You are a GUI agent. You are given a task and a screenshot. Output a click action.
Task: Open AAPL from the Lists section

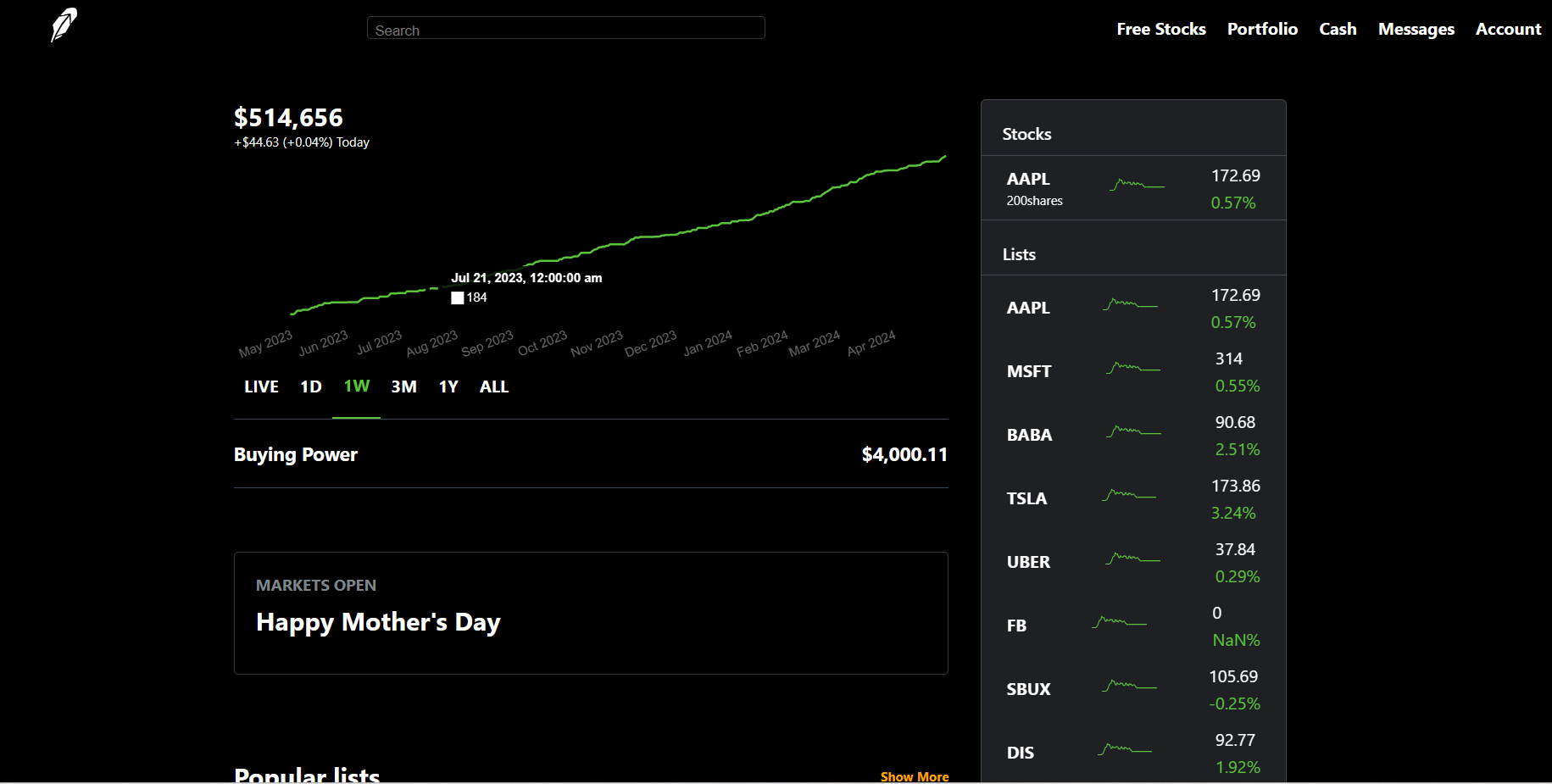[x=1027, y=307]
